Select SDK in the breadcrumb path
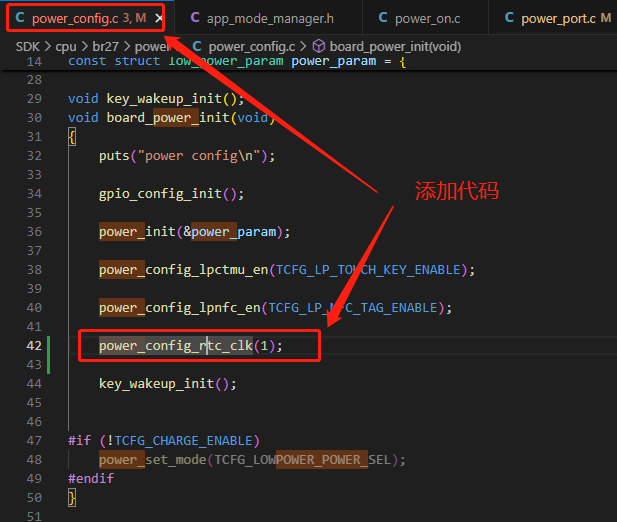Viewport: 617px width, 522px height. point(27,47)
